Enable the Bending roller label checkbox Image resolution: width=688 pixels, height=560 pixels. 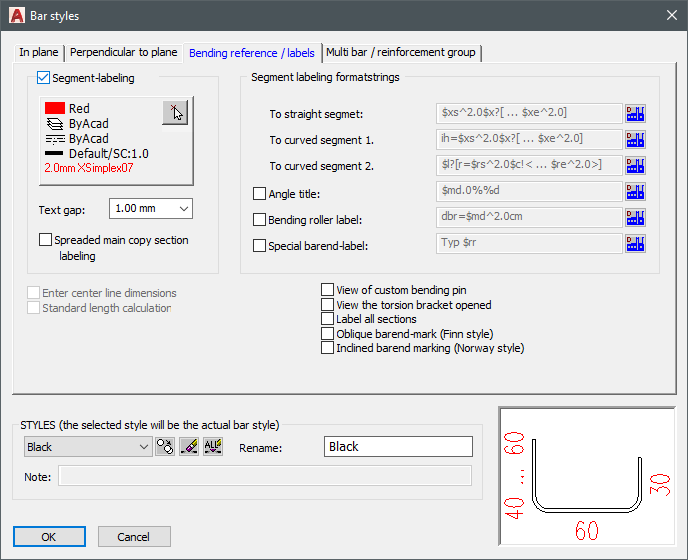pyautogui.click(x=259, y=219)
